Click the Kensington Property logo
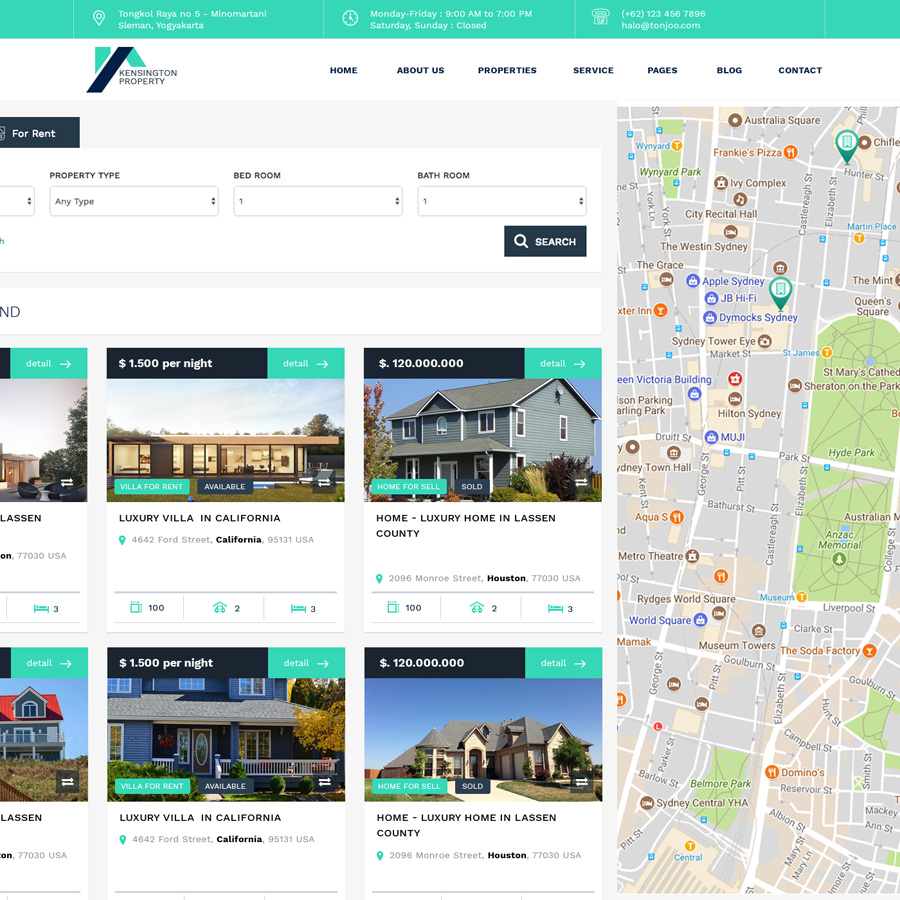 pos(132,69)
